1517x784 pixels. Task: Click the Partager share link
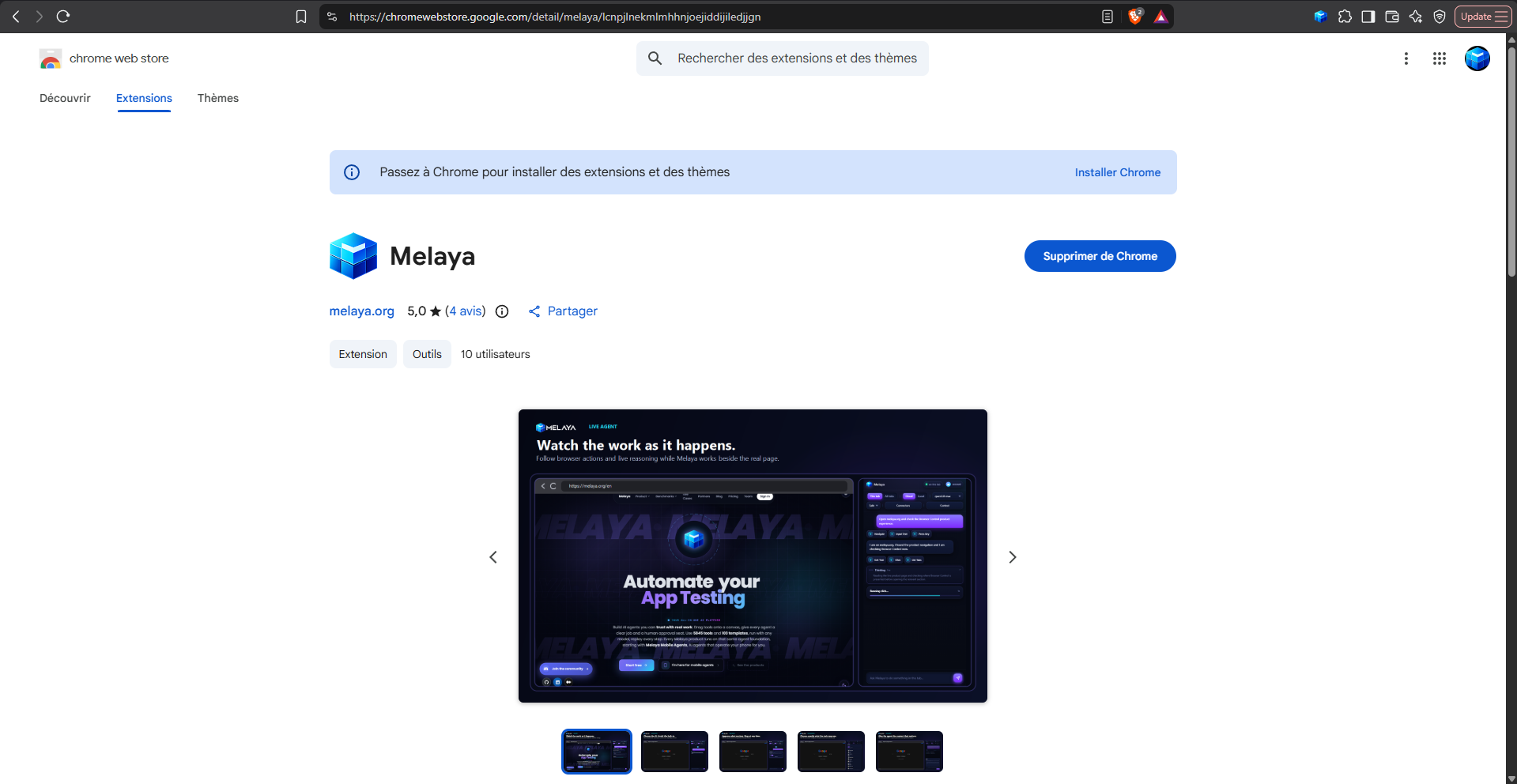click(563, 311)
